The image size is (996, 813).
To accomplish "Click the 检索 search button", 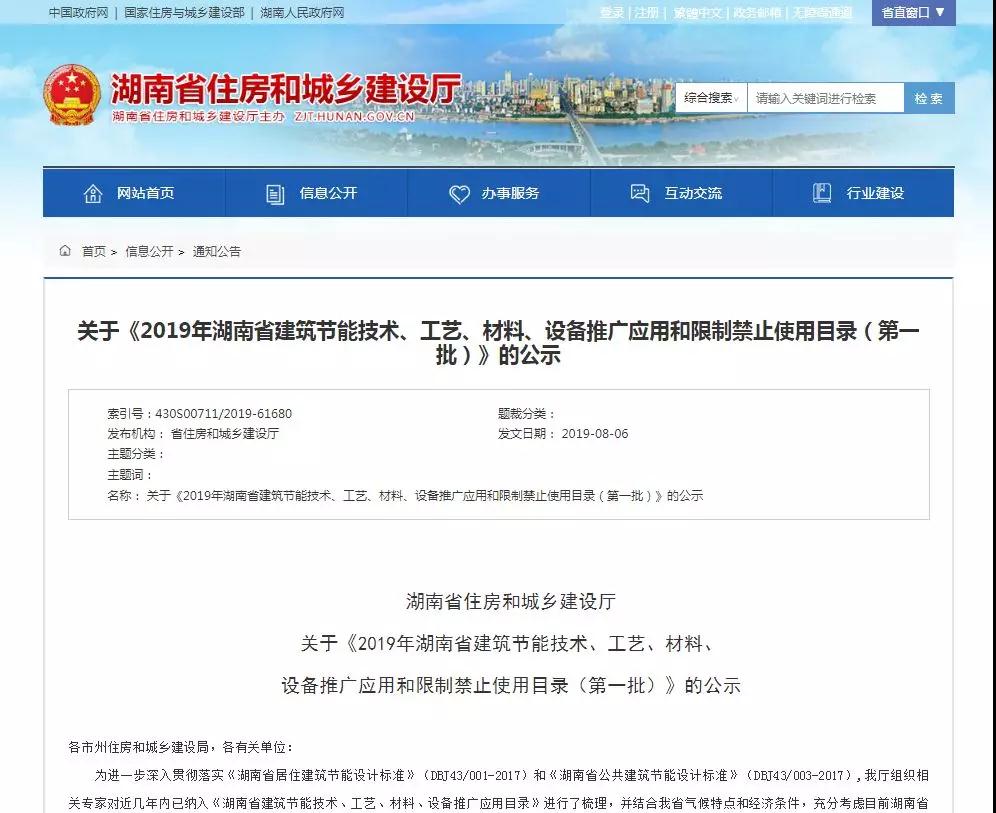I will tap(928, 97).
